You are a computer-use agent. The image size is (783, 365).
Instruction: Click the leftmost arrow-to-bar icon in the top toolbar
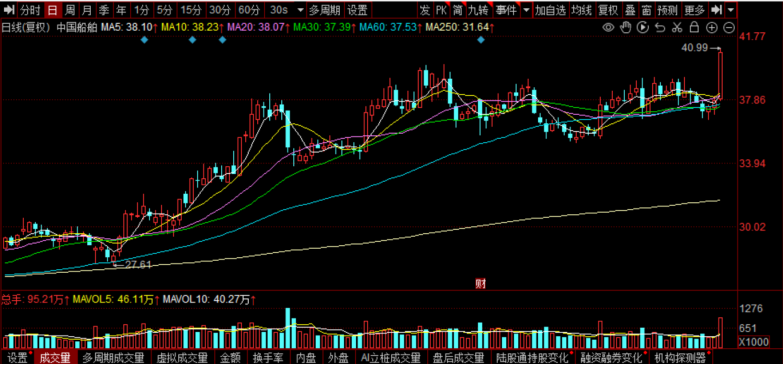coord(10,9)
